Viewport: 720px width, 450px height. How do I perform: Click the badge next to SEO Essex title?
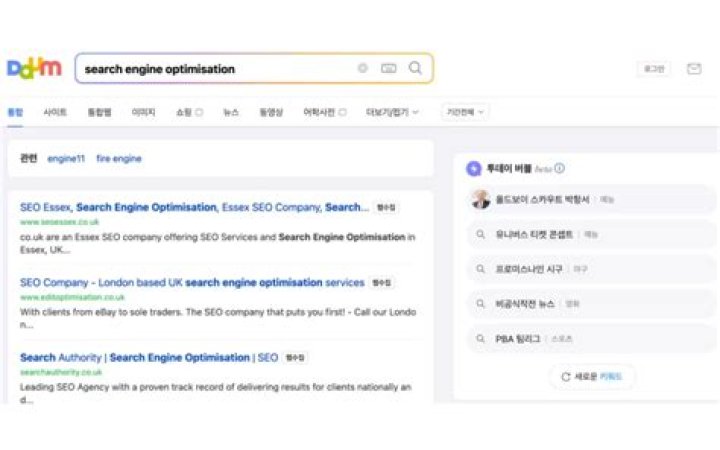click(386, 208)
